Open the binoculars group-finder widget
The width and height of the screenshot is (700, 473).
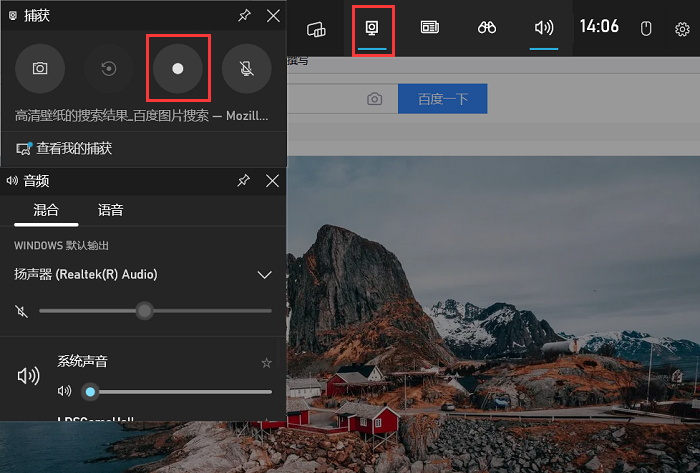click(487, 28)
